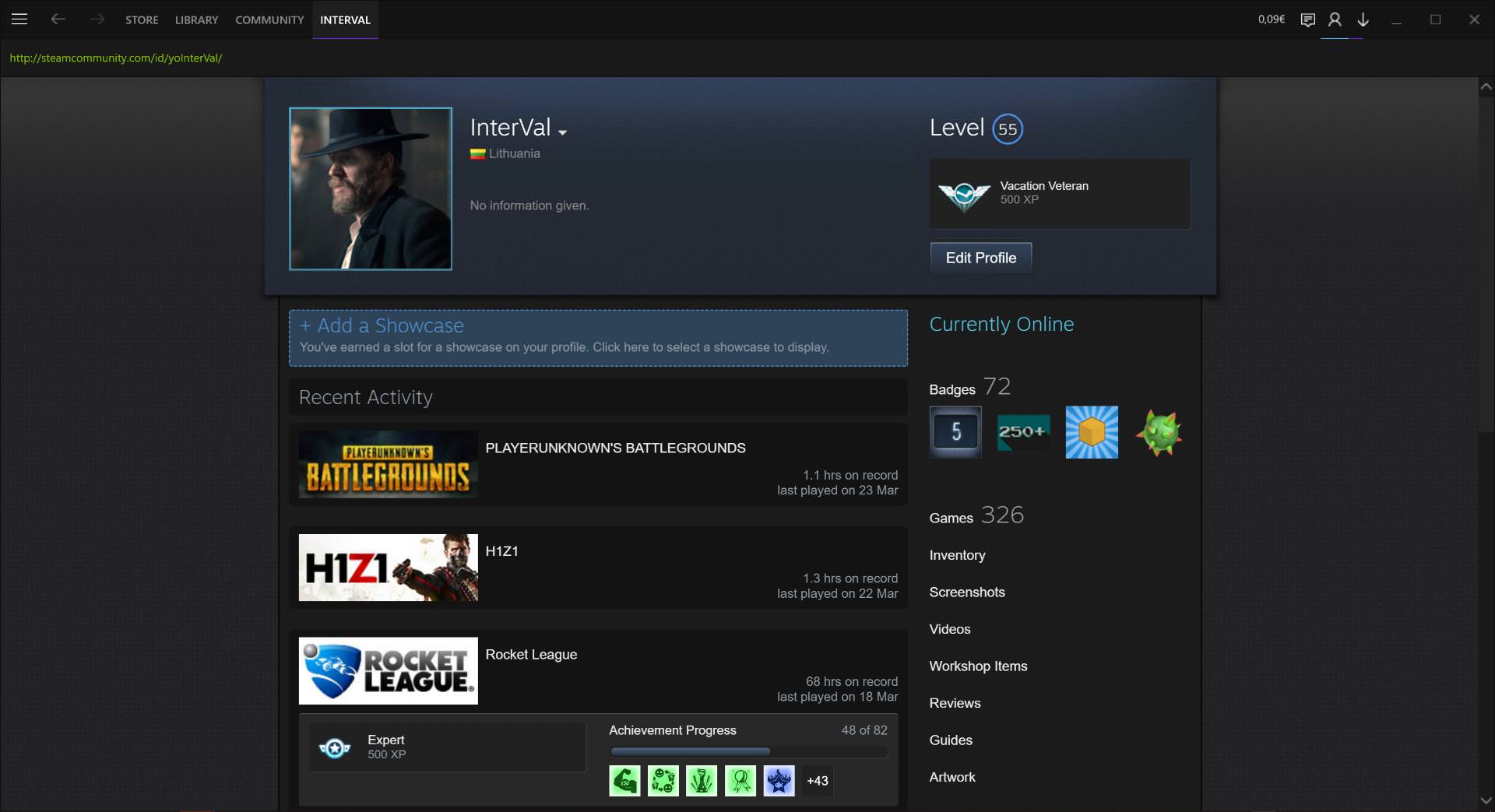
Task: Click the PLAYERUNKNOWN'S BATTLEGROUNDS title
Action: click(x=615, y=448)
